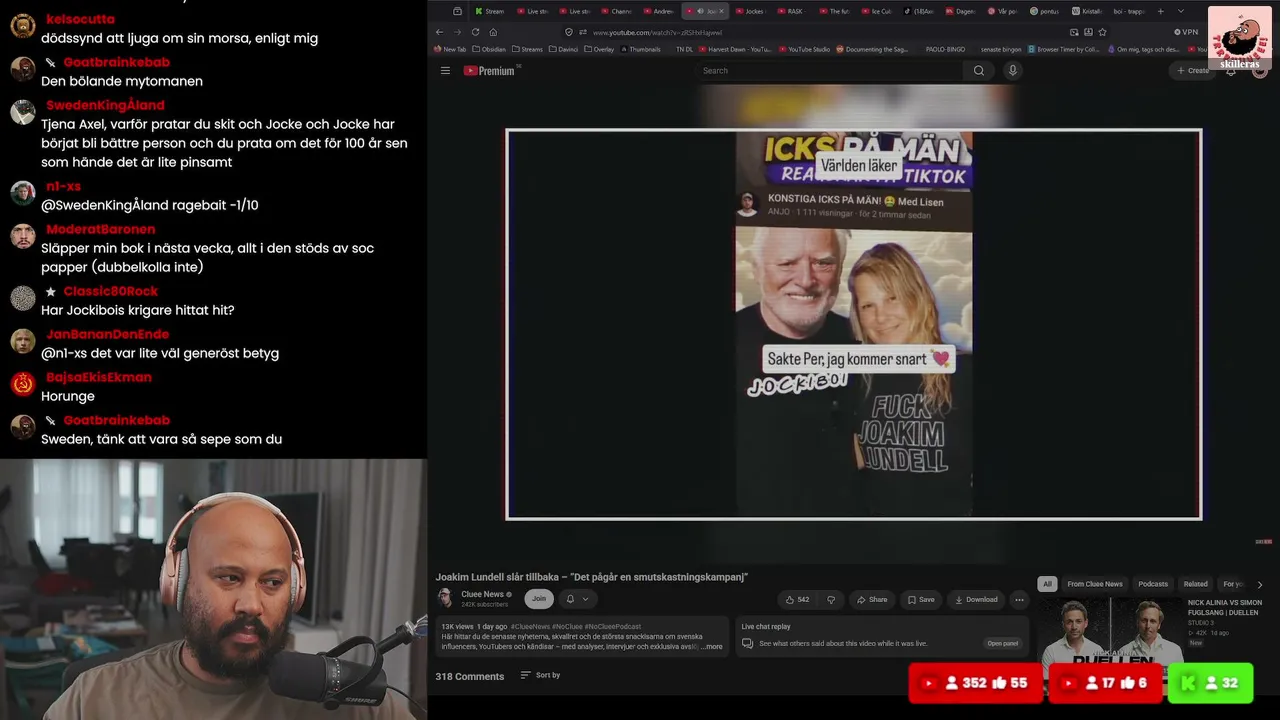Open the Streams bookmarks folder
Viewport: 1280px width, 720px height.
pyautogui.click(x=527, y=49)
